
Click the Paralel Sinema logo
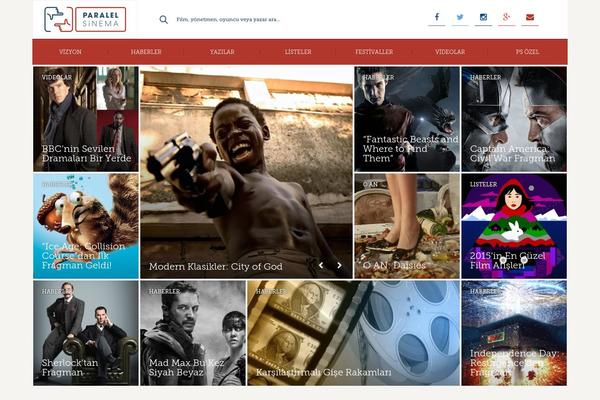85,19
